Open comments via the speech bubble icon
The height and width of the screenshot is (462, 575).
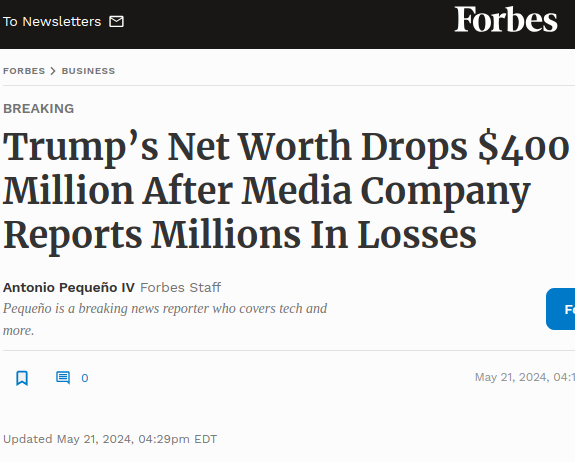click(63, 378)
